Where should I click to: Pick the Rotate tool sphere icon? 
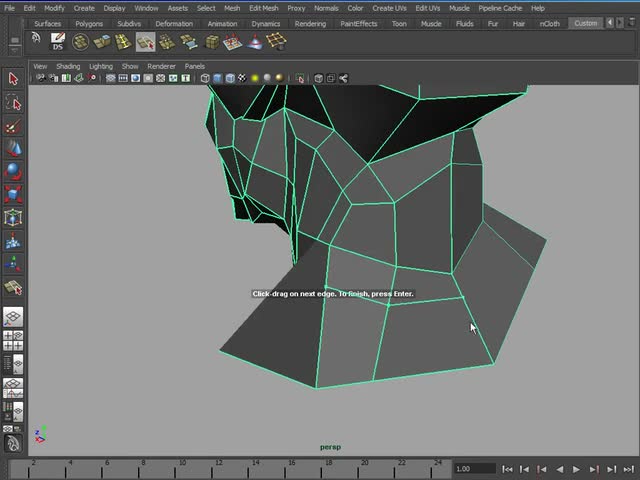coord(13,171)
